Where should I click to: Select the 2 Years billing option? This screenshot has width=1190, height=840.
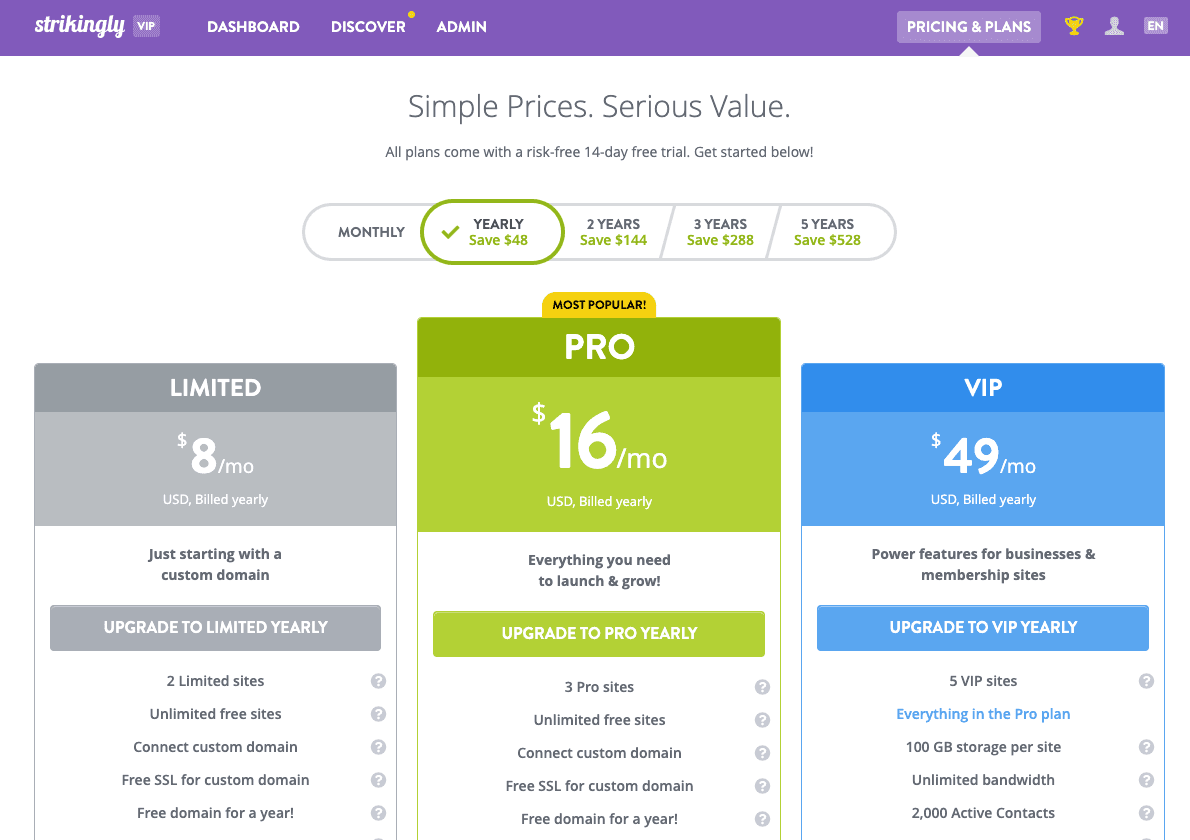(x=613, y=232)
